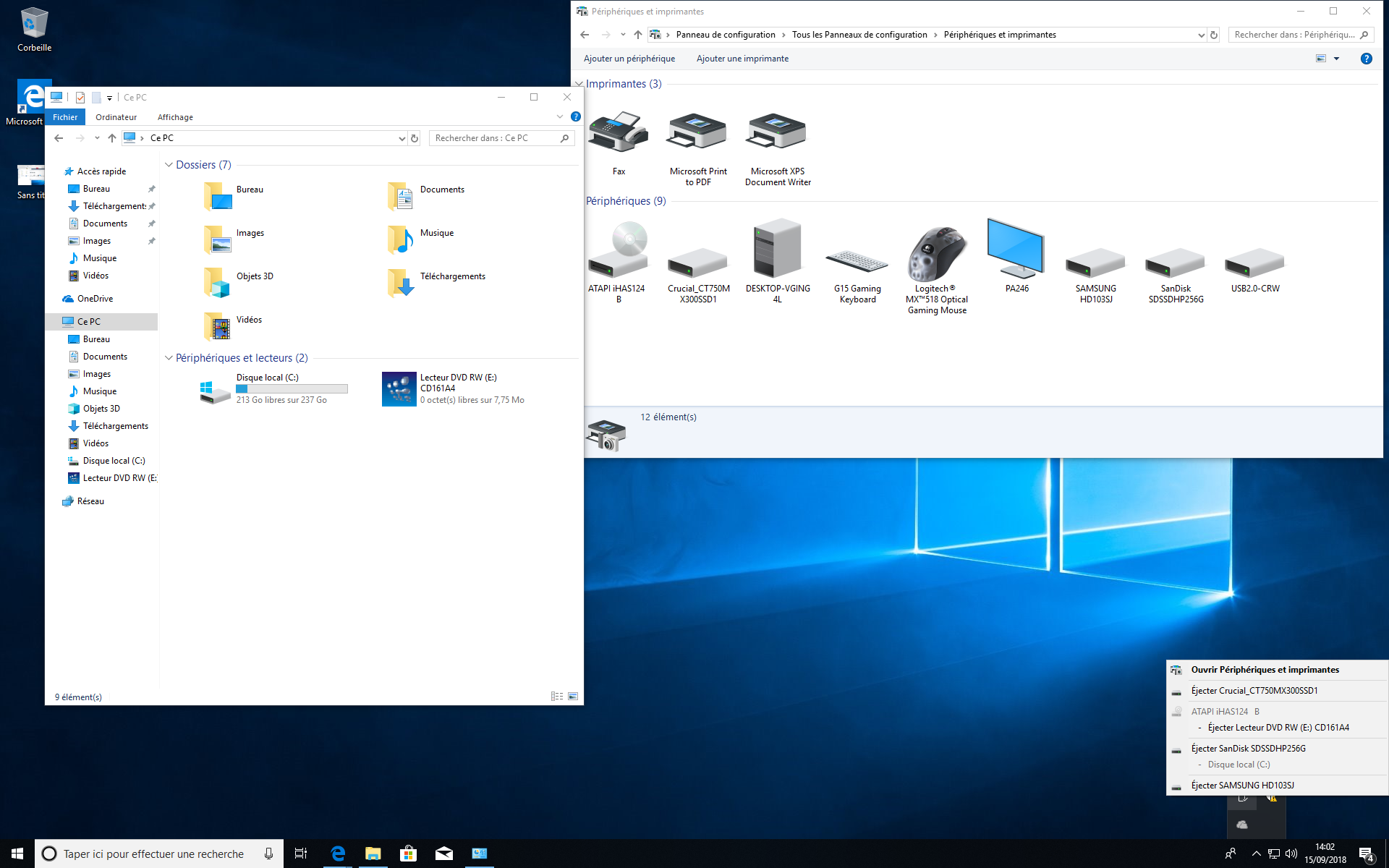
Task: Select the G15 Gaming Keyboard icon
Action: tap(857, 262)
